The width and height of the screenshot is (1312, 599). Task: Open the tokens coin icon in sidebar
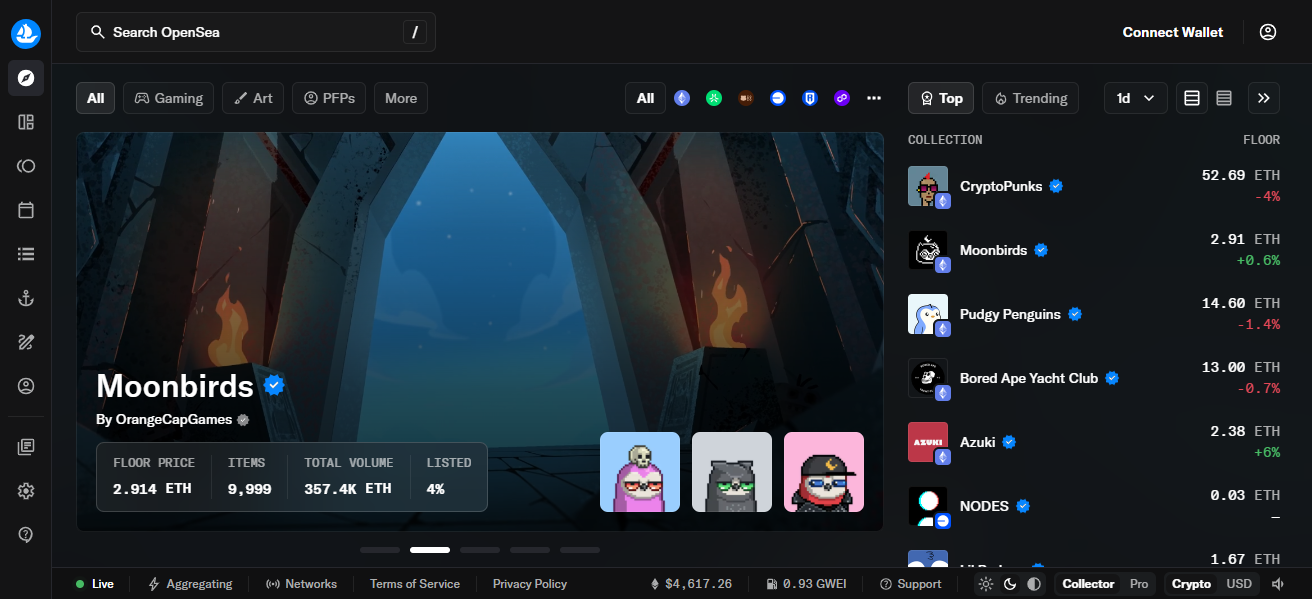[26, 166]
